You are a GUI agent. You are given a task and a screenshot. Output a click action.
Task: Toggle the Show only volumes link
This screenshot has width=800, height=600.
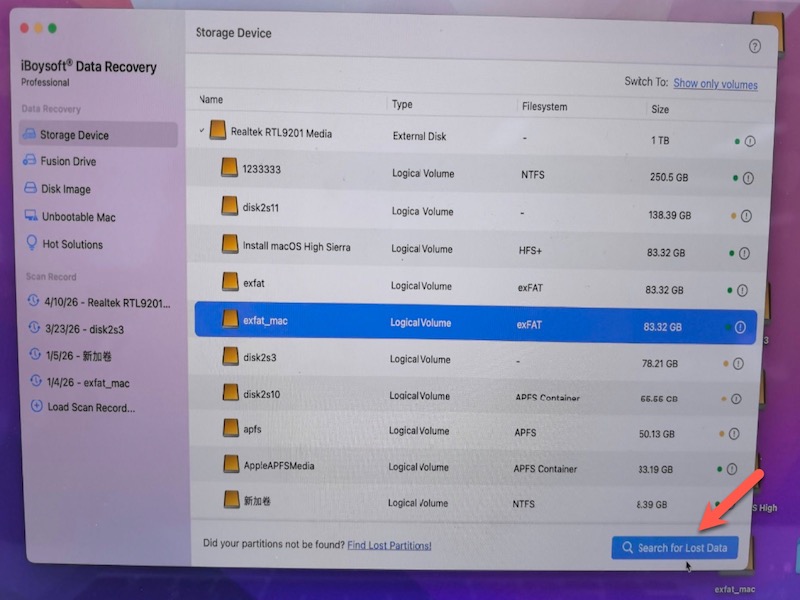tap(715, 84)
